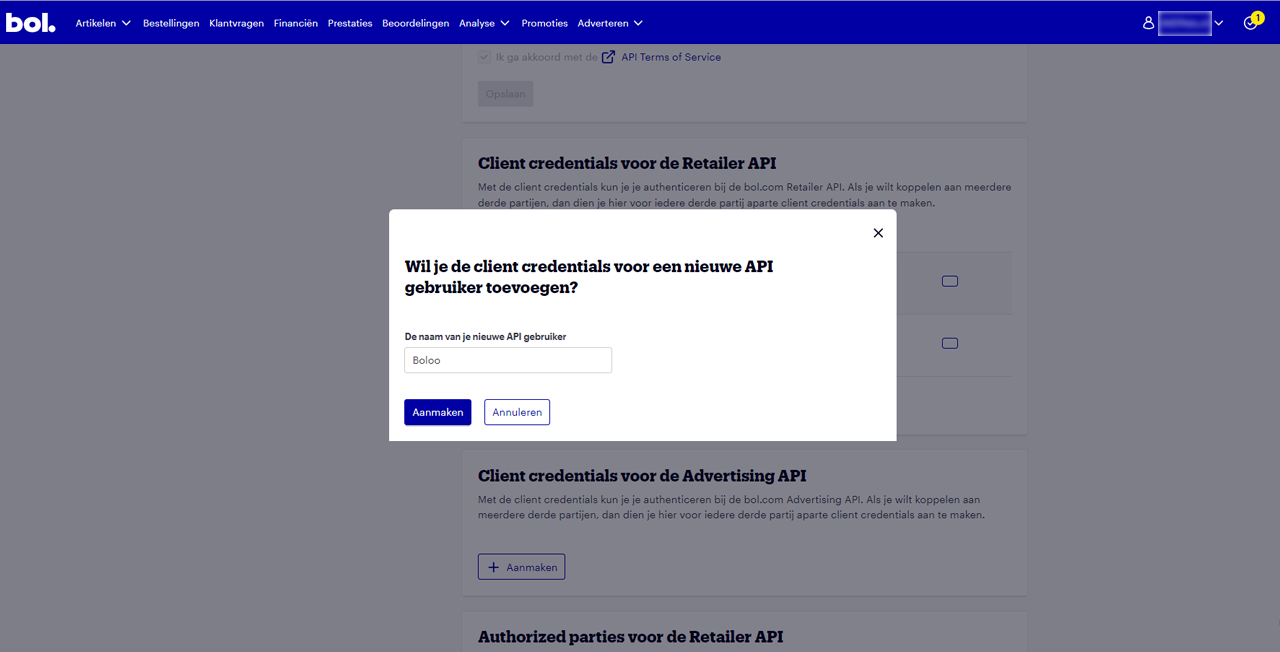Open Klantvragen in the top menu
This screenshot has width=1280, height=652.
237,23
